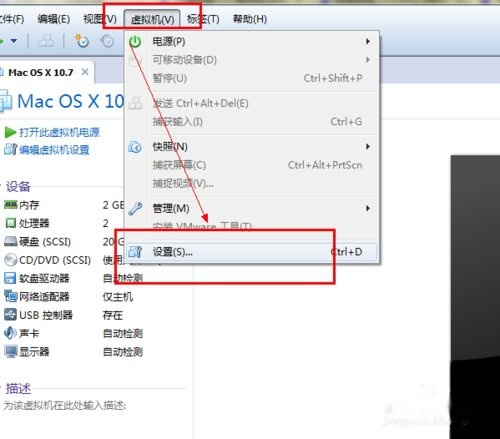Expand the 快照(N) submenu arrow
Image resolution: width=500 pixels, height=439 pixels.
coord(368,147)
